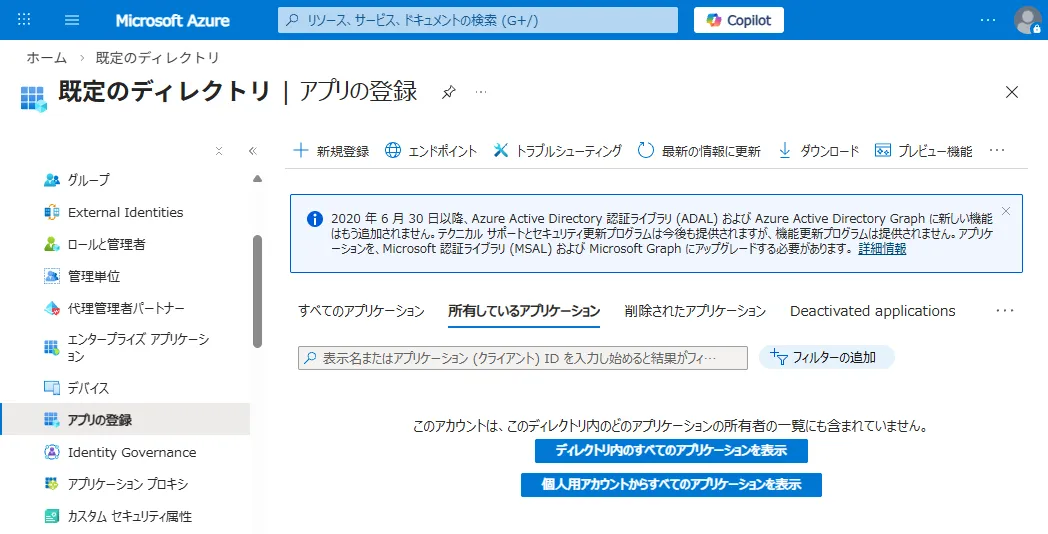1048x534 pixels.
Task: Click 個人用アカウントからすべてのアプリケーションを表示 button
Action: pos(671,485)
